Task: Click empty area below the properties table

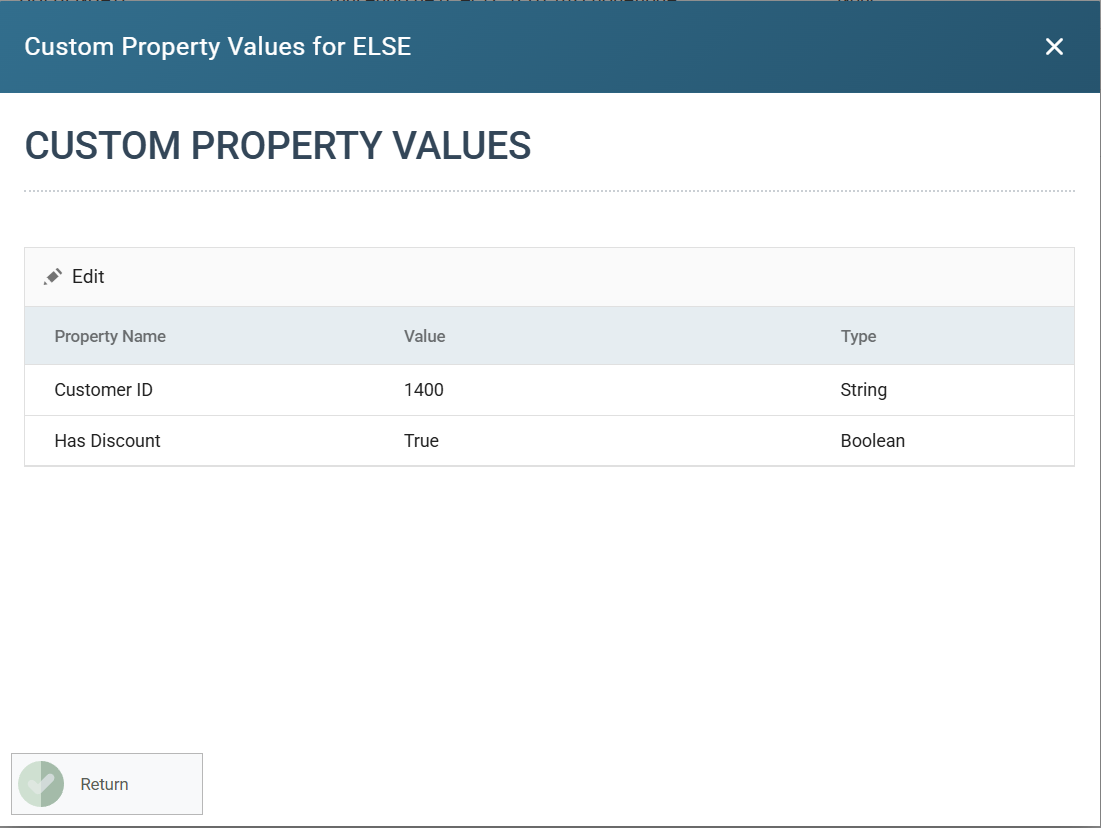Action: 549,604
